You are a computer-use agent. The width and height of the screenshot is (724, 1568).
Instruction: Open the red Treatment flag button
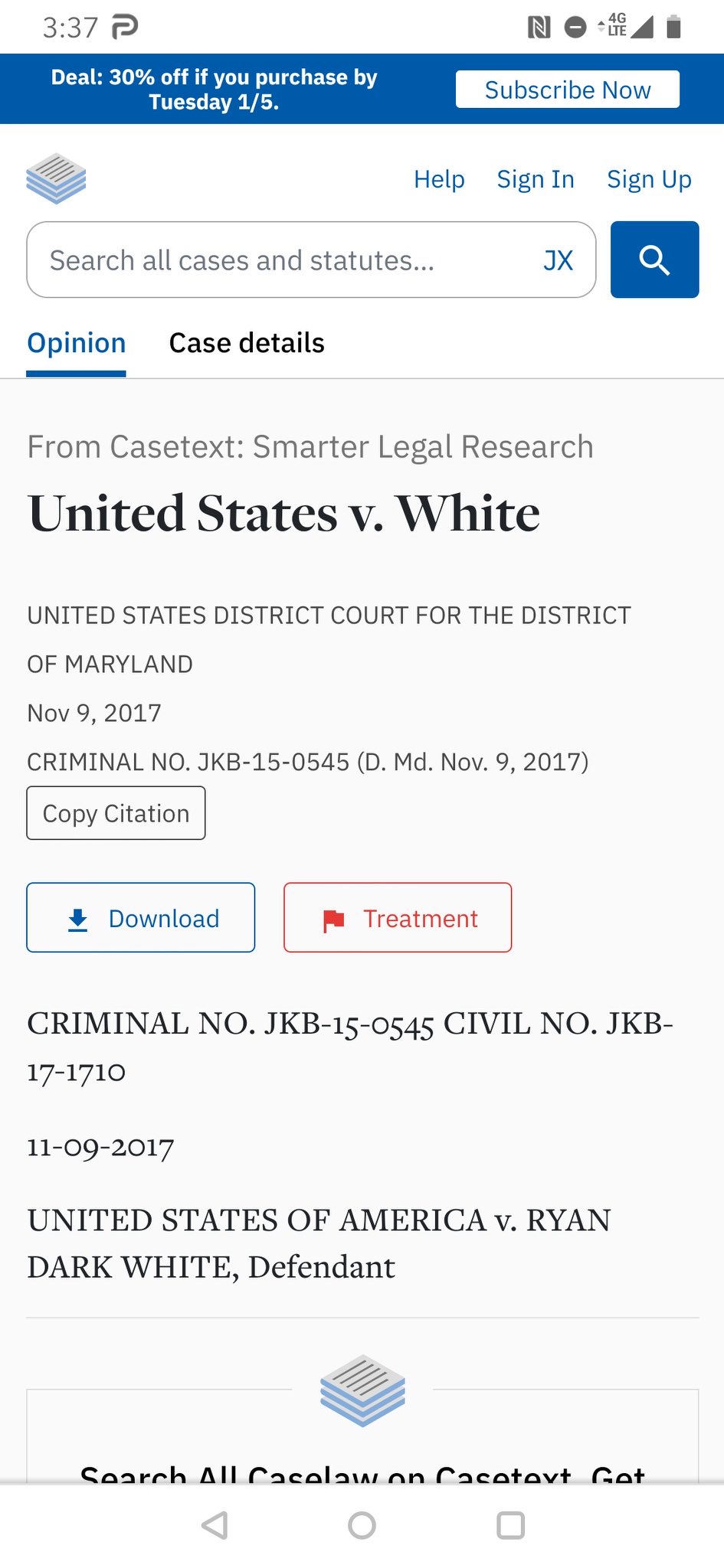398,918
